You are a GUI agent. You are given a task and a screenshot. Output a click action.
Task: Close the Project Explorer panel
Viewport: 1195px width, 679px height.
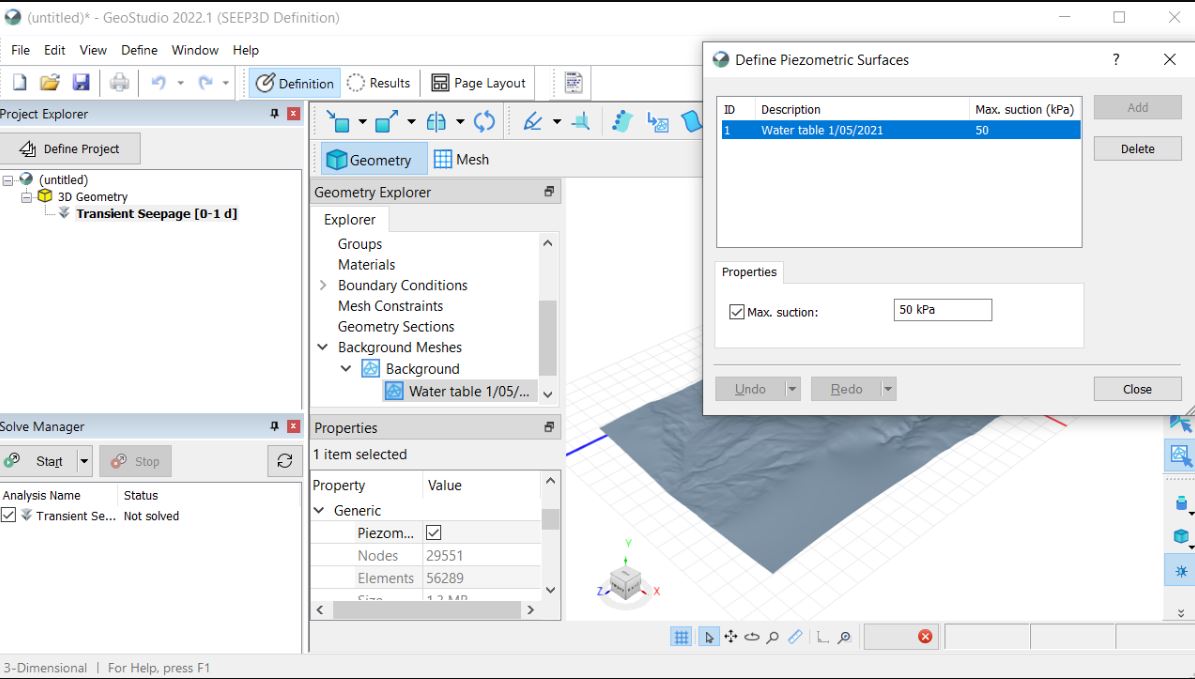click(293, 114)
